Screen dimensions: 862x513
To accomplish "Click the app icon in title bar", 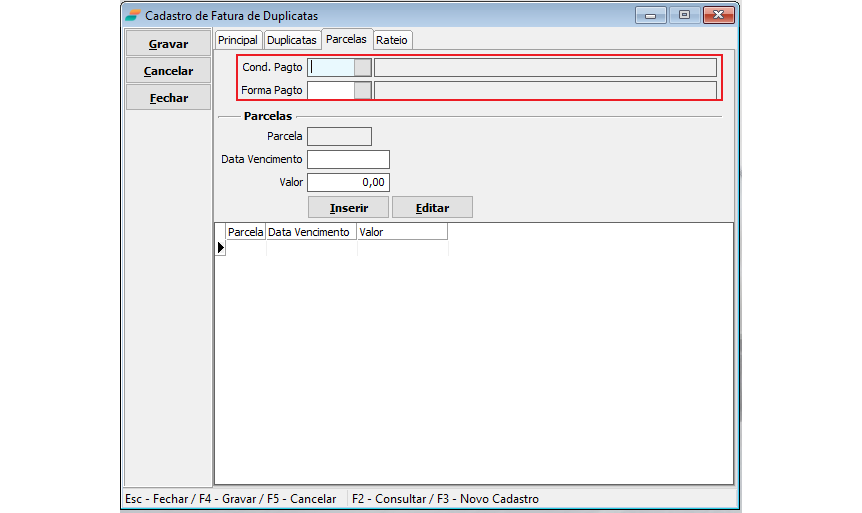I will click(132, 16).
